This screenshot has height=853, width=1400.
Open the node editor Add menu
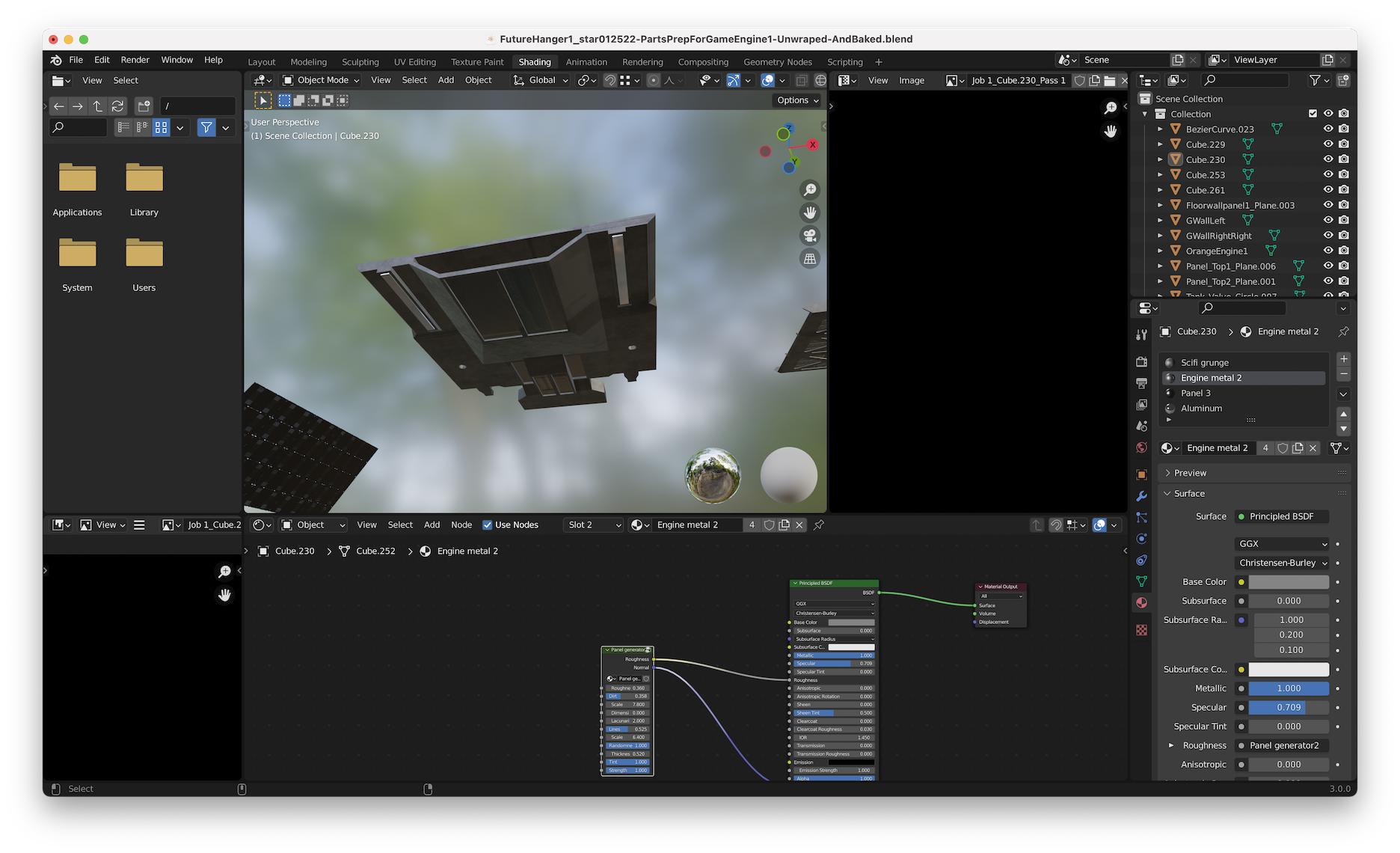click(432, 525)
